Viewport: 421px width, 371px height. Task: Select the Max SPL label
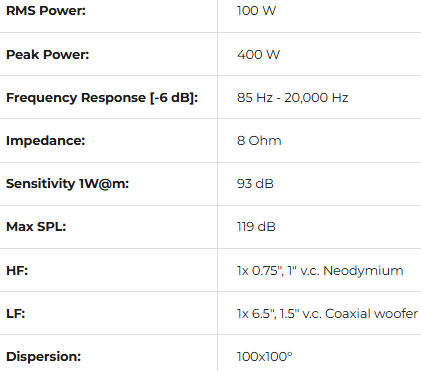36,227
